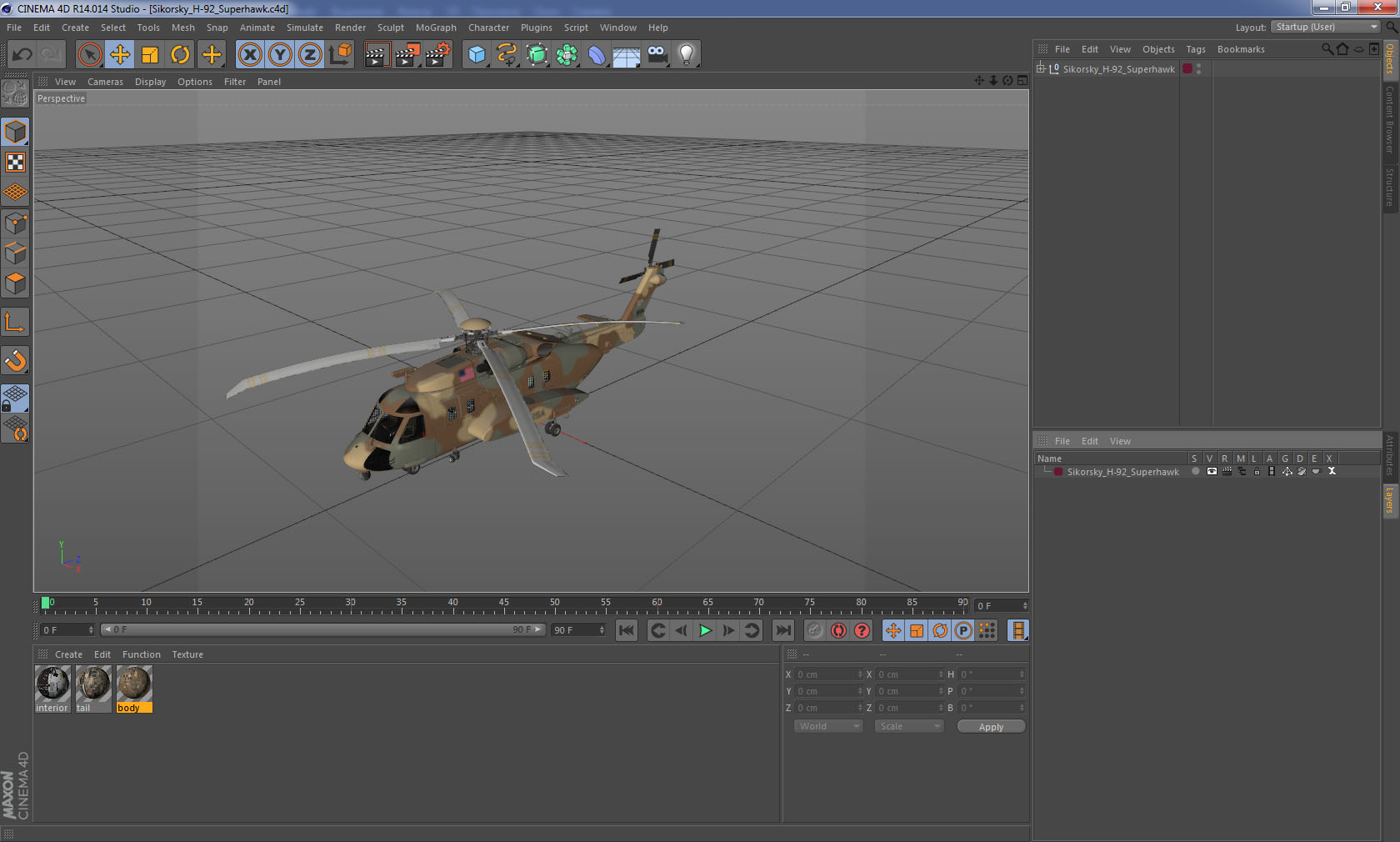Go to start of animation
This screenshot has width=1400, height=842.
pos(627,630)
